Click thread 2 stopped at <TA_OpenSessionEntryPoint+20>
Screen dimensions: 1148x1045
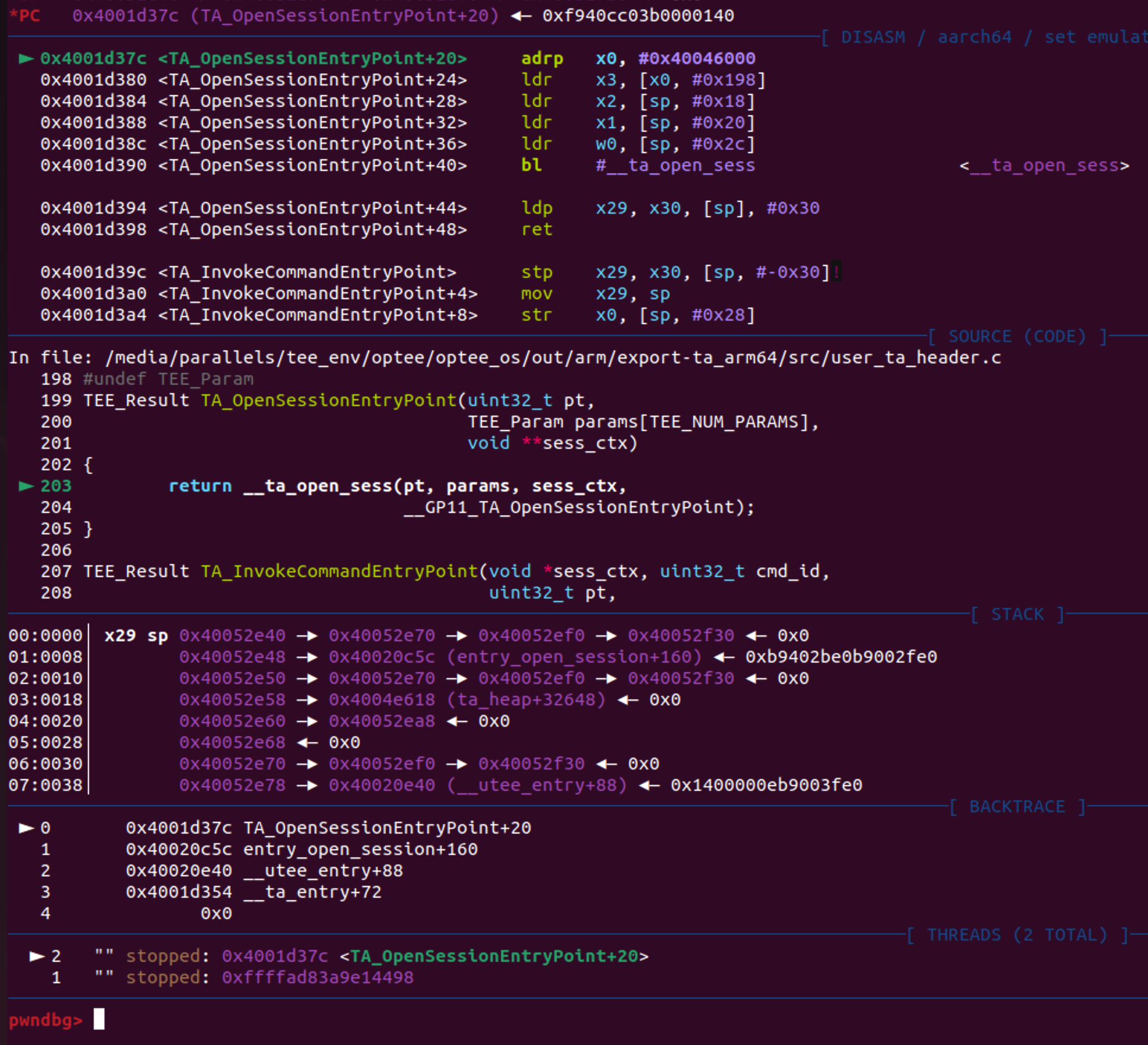[x=494, y=956]
